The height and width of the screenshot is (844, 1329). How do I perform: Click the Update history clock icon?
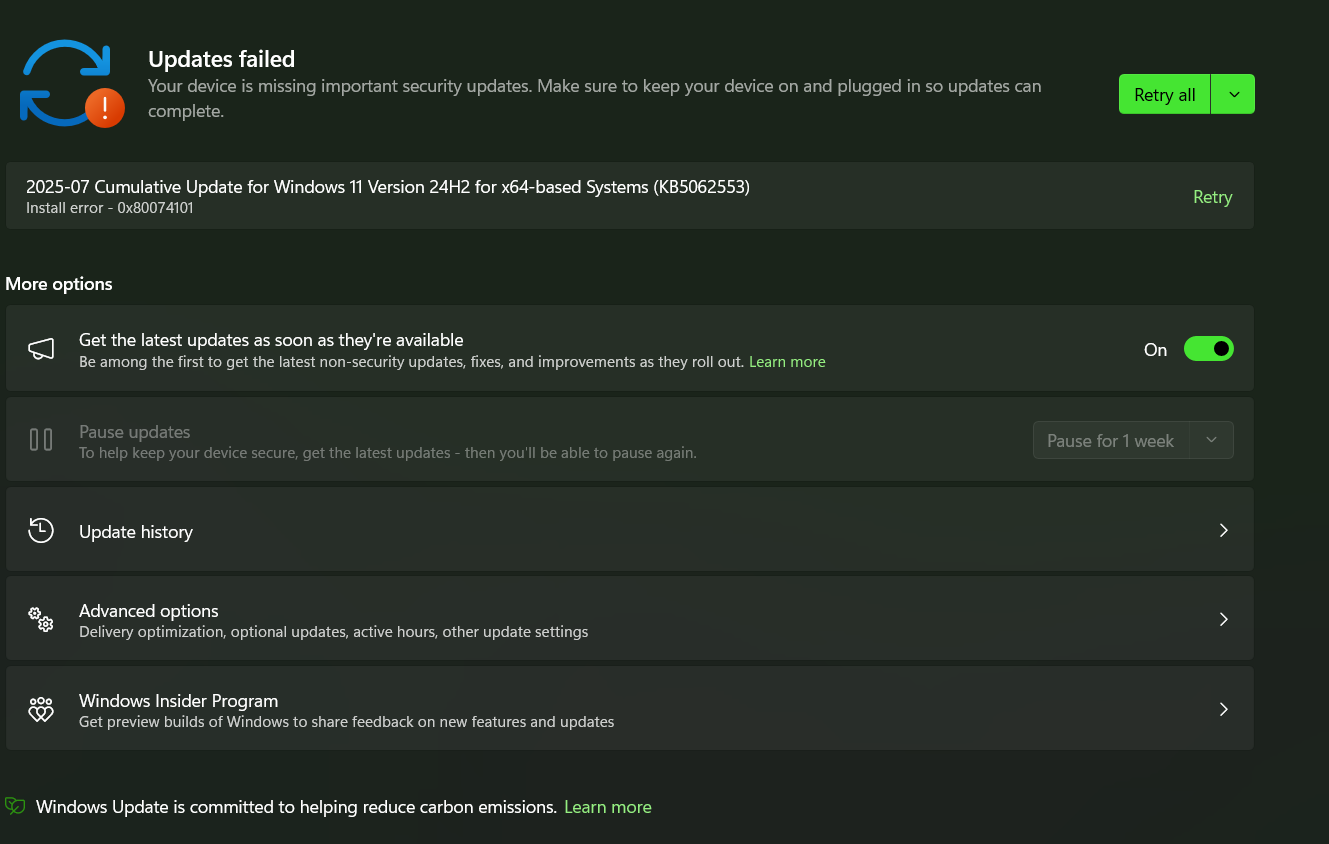tap(41, 530)
